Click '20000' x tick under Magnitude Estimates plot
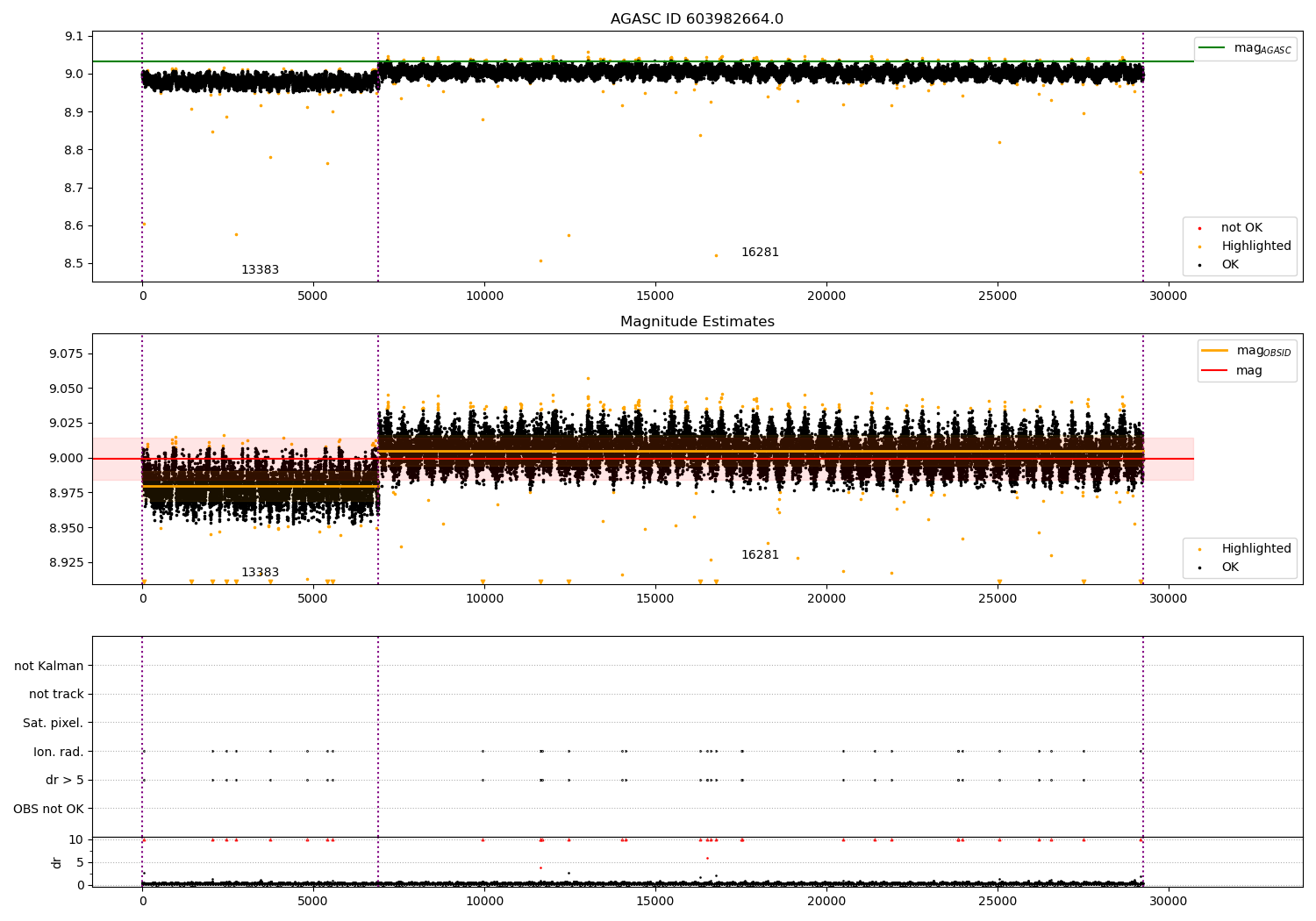1316x921 pixels. click(x=826, y=599)
